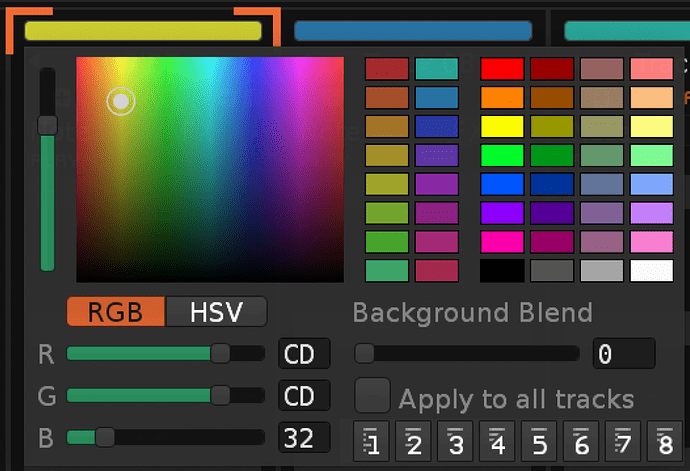Click the red channel R slider
This screenshot has width=690, height=471.
[x=165, y=353]
